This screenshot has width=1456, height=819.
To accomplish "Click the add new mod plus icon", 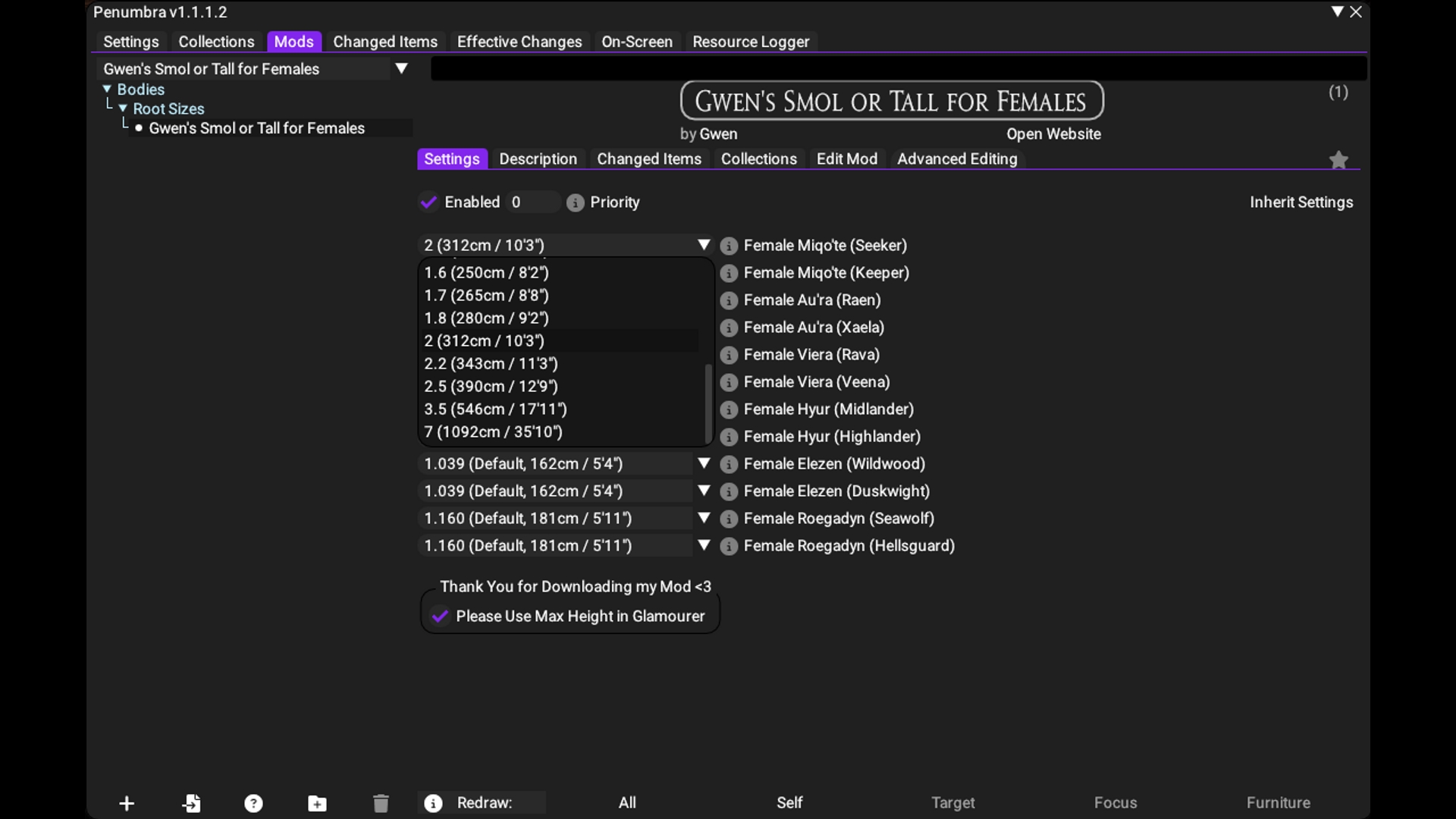I will [x=127, y=803].
